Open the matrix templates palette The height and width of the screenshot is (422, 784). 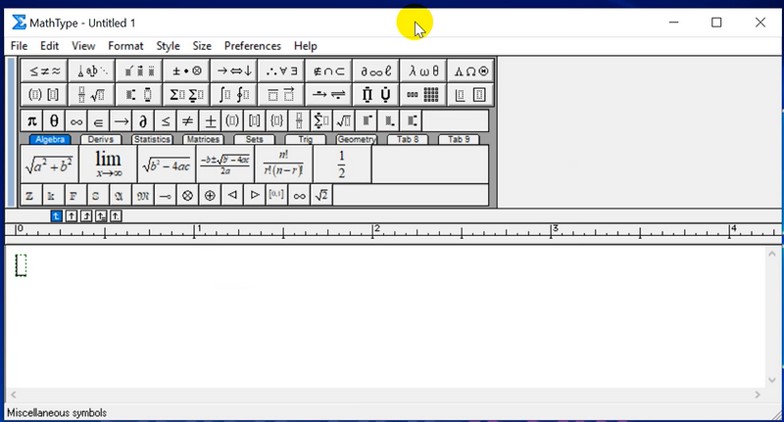(x=423, y=95)
